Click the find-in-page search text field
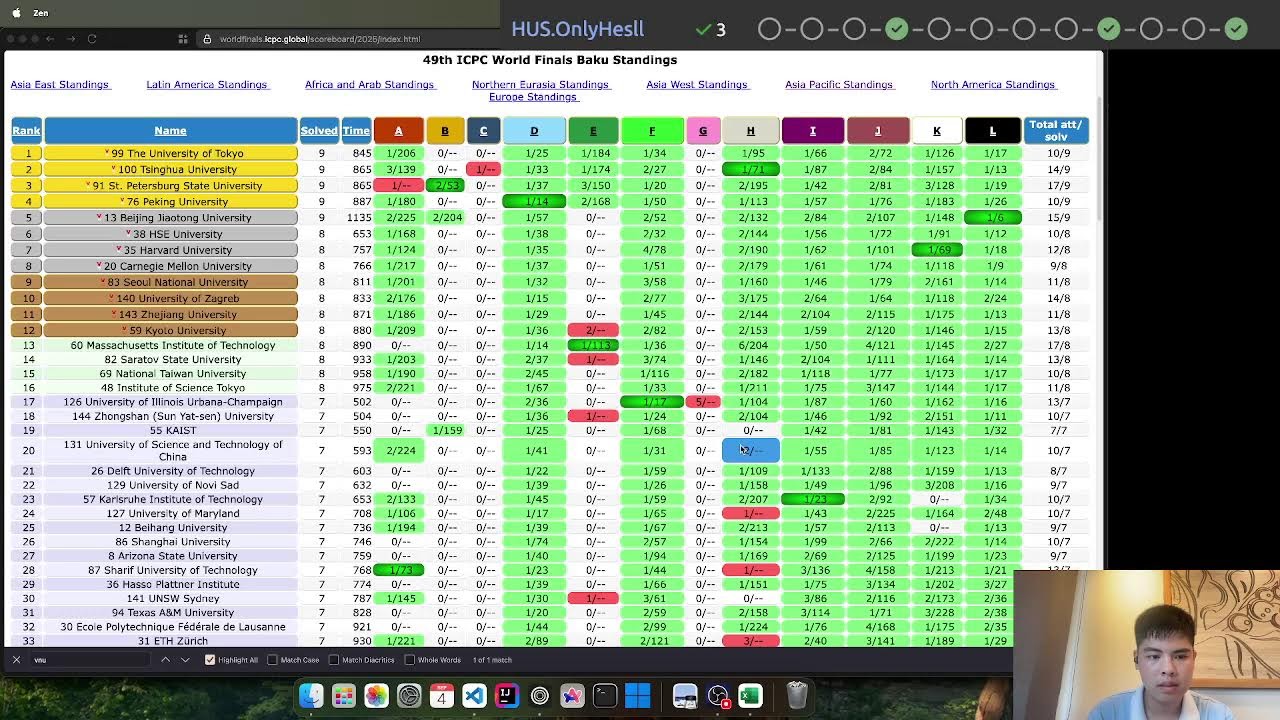This screenshot has width=1280, height=720. click(x=90, y=660)
